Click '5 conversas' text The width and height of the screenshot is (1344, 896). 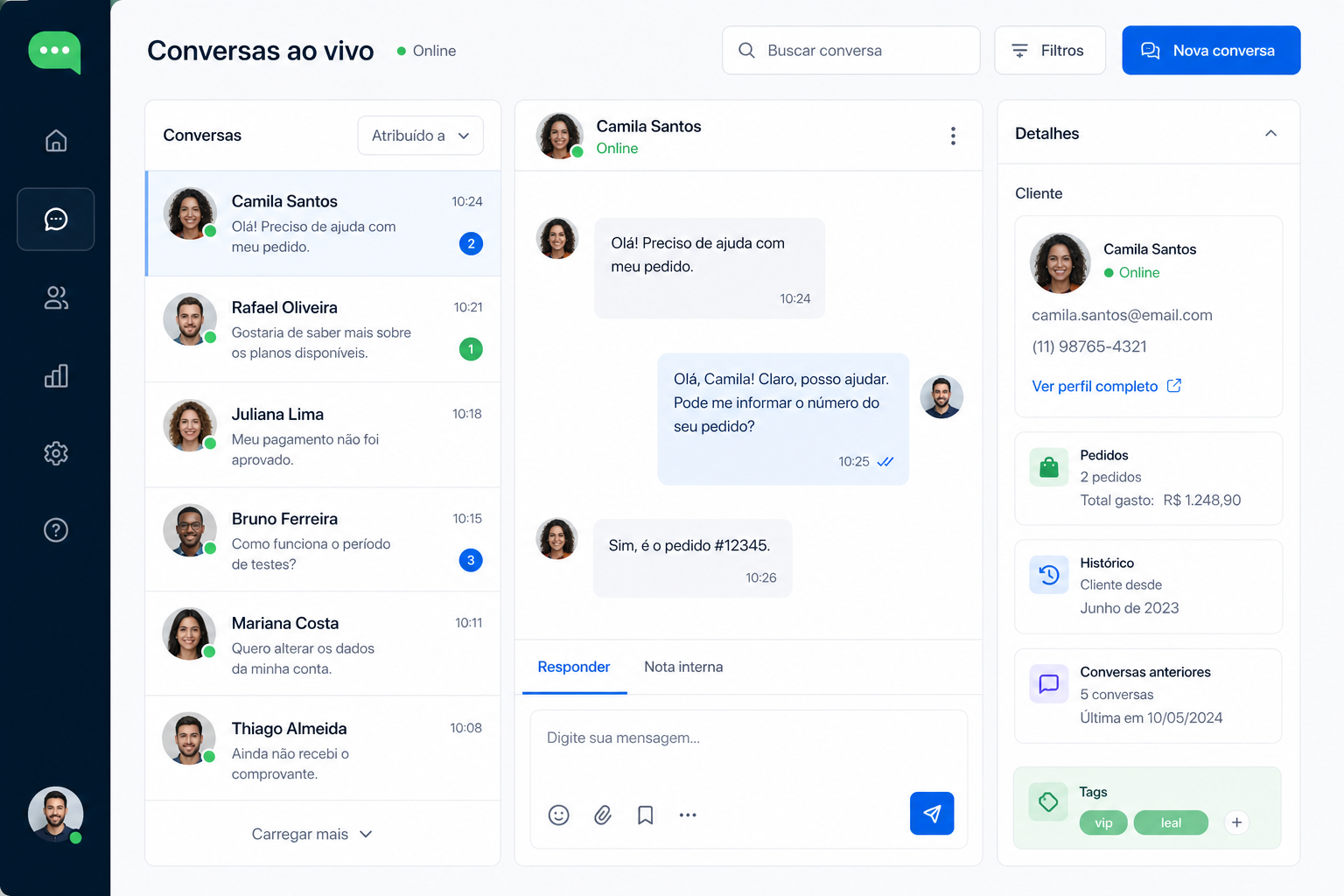tap(1116, 695)
